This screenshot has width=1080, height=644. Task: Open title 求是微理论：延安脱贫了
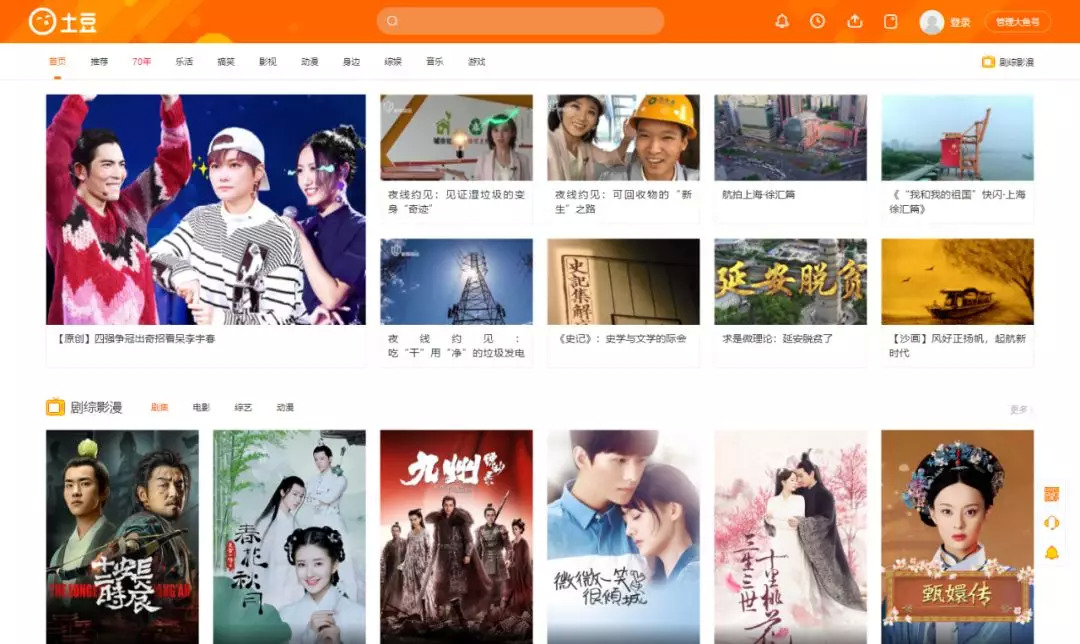coord(778,339)
